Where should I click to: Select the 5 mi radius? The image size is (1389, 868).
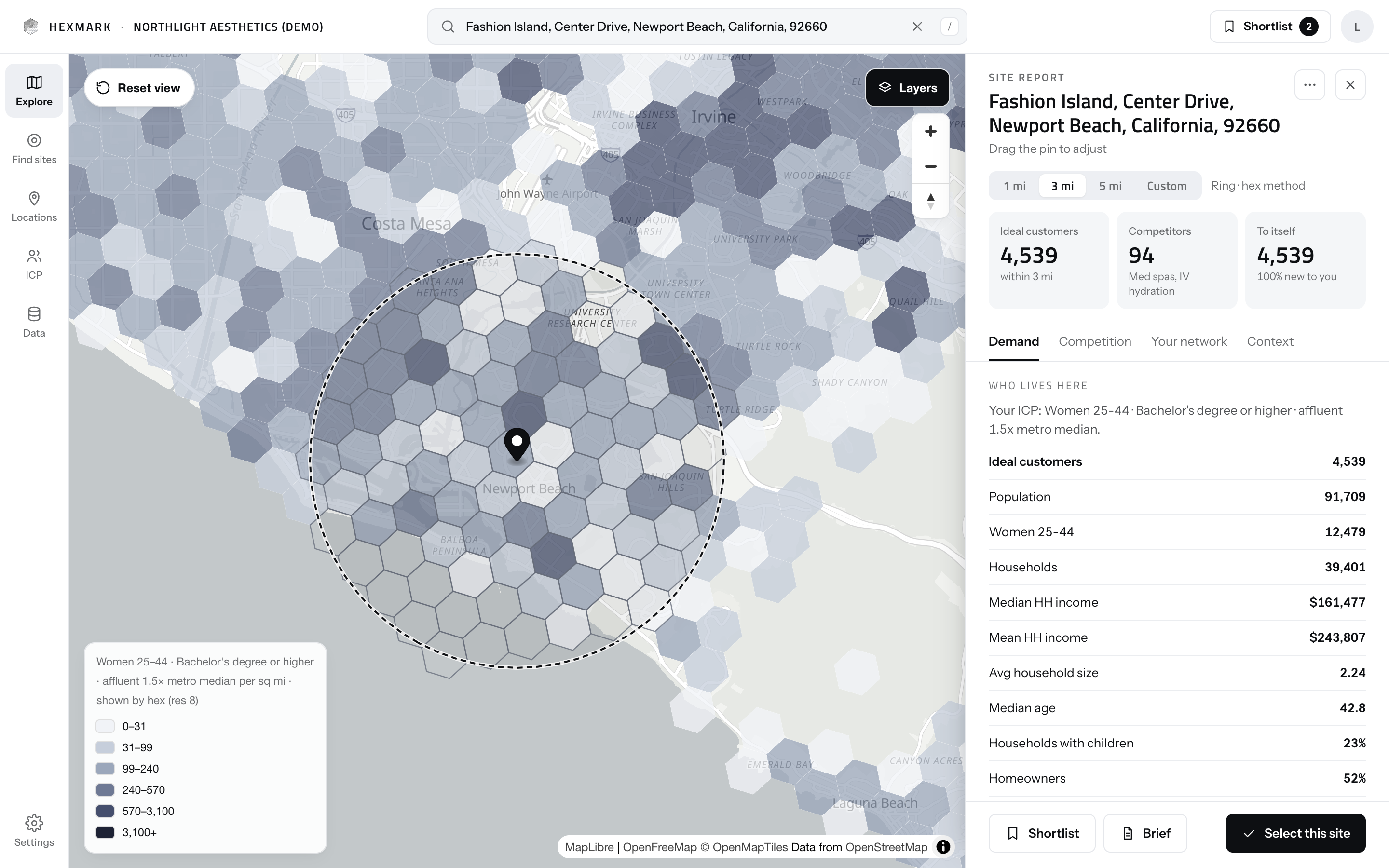[x=1110, y=186]
